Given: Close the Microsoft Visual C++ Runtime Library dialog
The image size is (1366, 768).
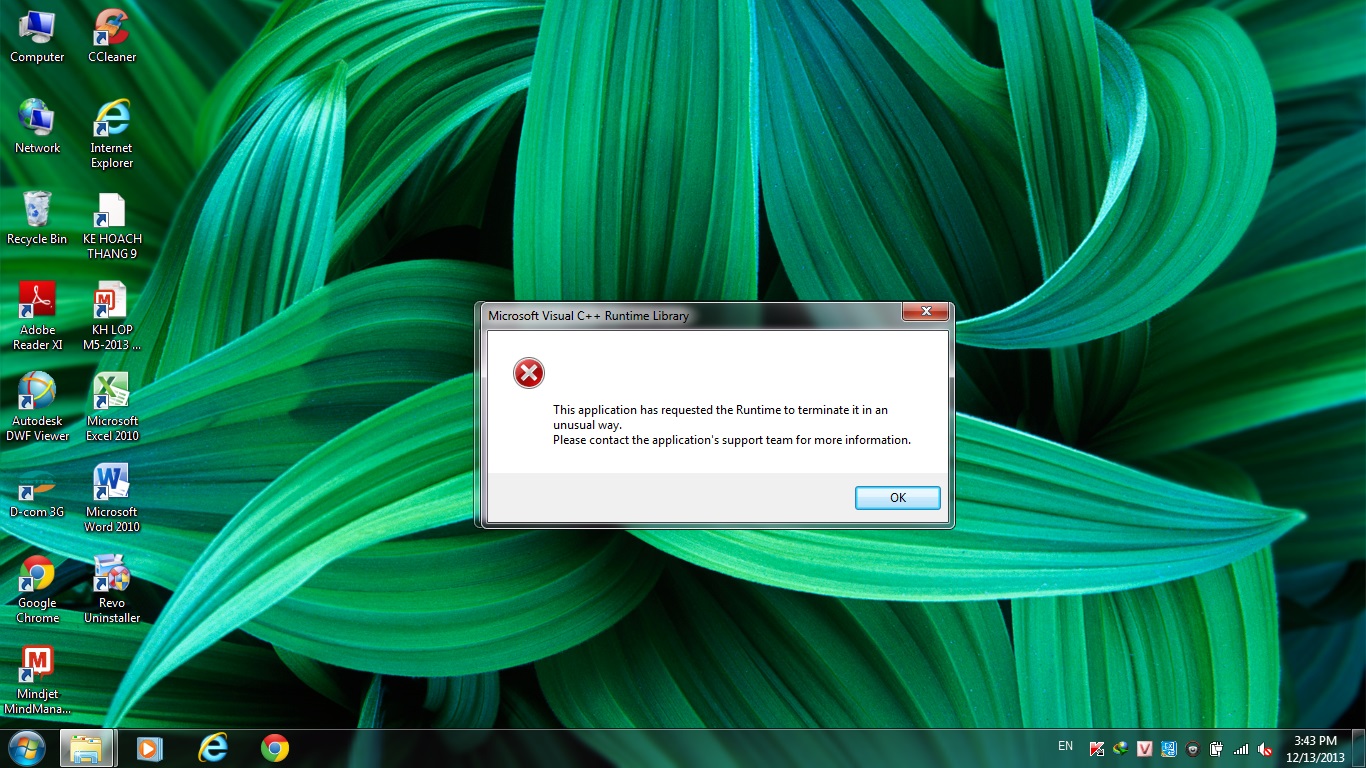Looking at the screenshot, I should [925, 312].
